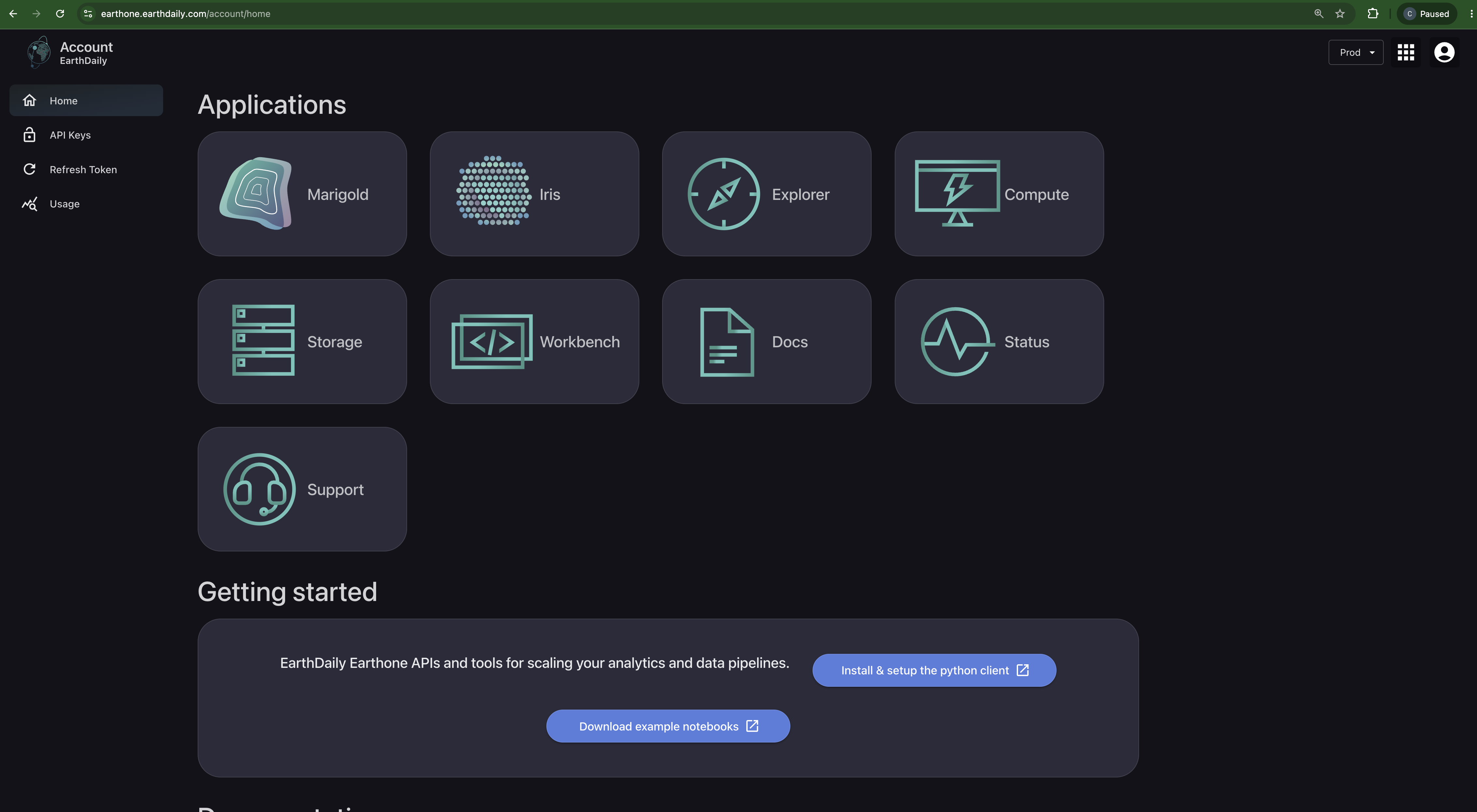The image size is (1477, 812).
Task: Launch Iris via its dotted icon
Action: click(x=494, y=191)
